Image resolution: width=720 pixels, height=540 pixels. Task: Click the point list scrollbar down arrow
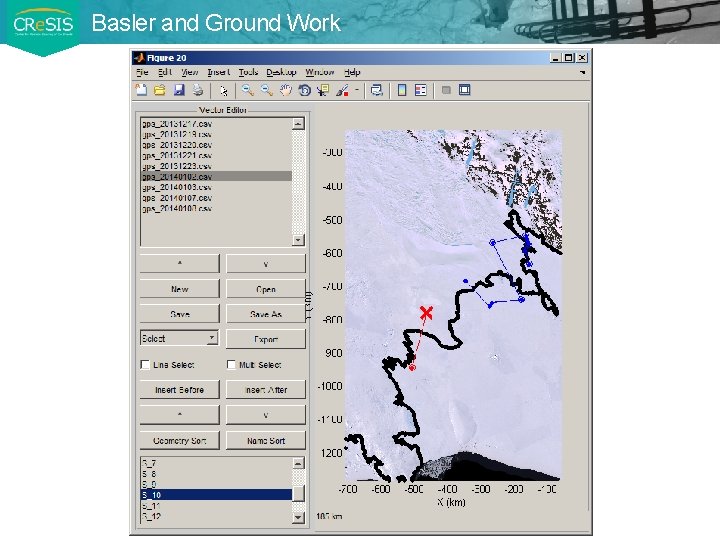click(298, 517)
